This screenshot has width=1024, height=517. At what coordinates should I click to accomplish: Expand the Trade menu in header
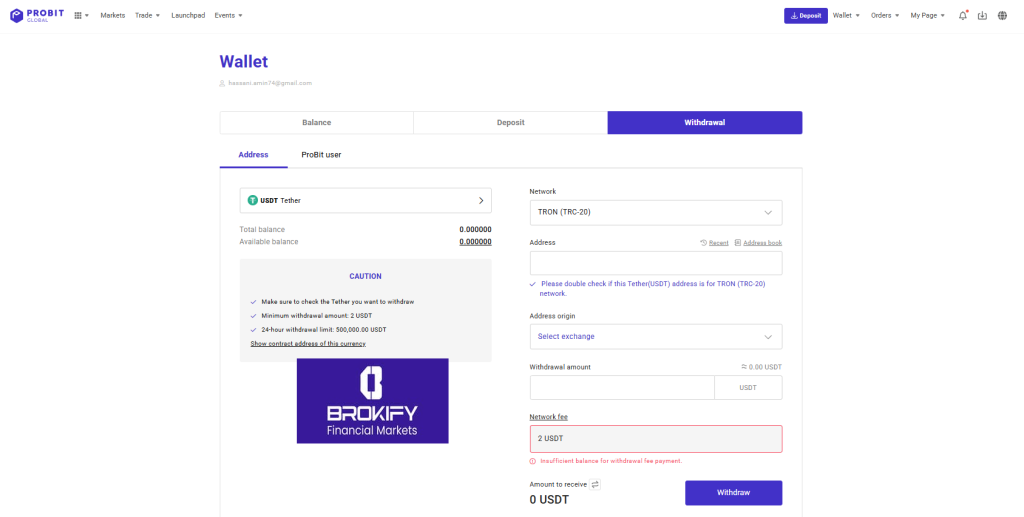(148, 16)
